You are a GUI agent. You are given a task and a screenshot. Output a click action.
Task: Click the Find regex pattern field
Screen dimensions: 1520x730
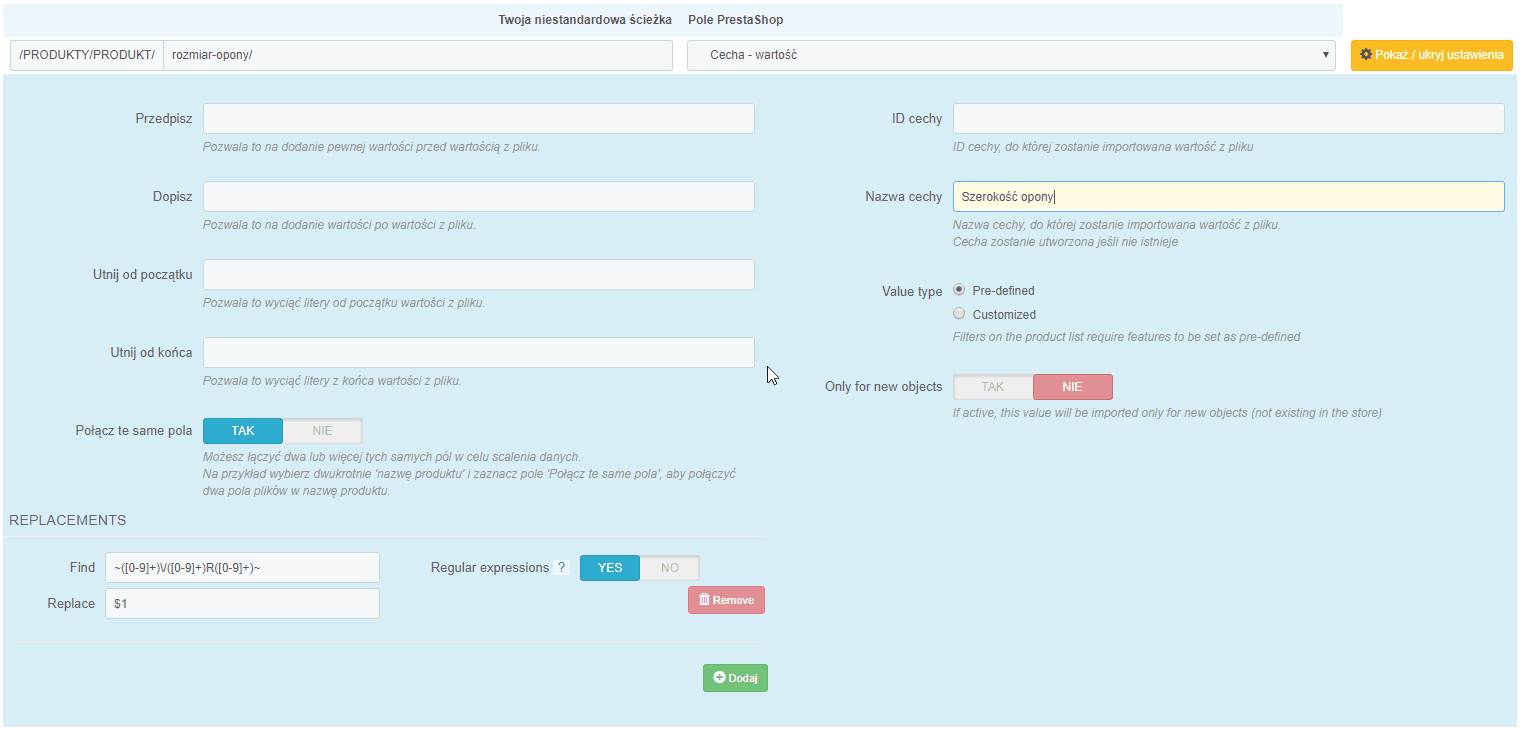(242, 568)
